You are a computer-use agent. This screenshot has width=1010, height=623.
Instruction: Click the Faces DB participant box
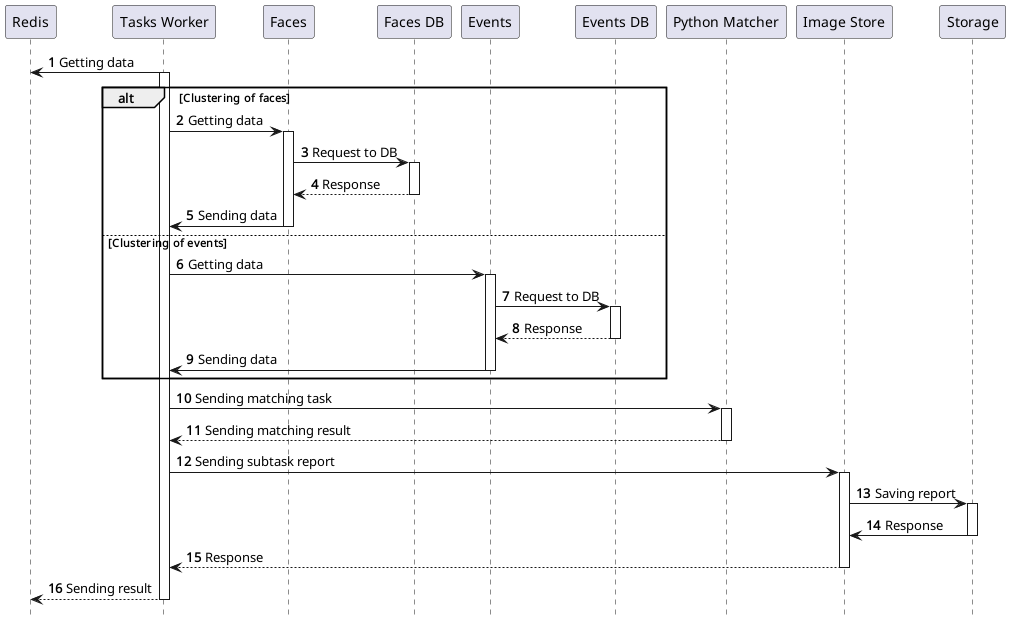coord(413,21)
